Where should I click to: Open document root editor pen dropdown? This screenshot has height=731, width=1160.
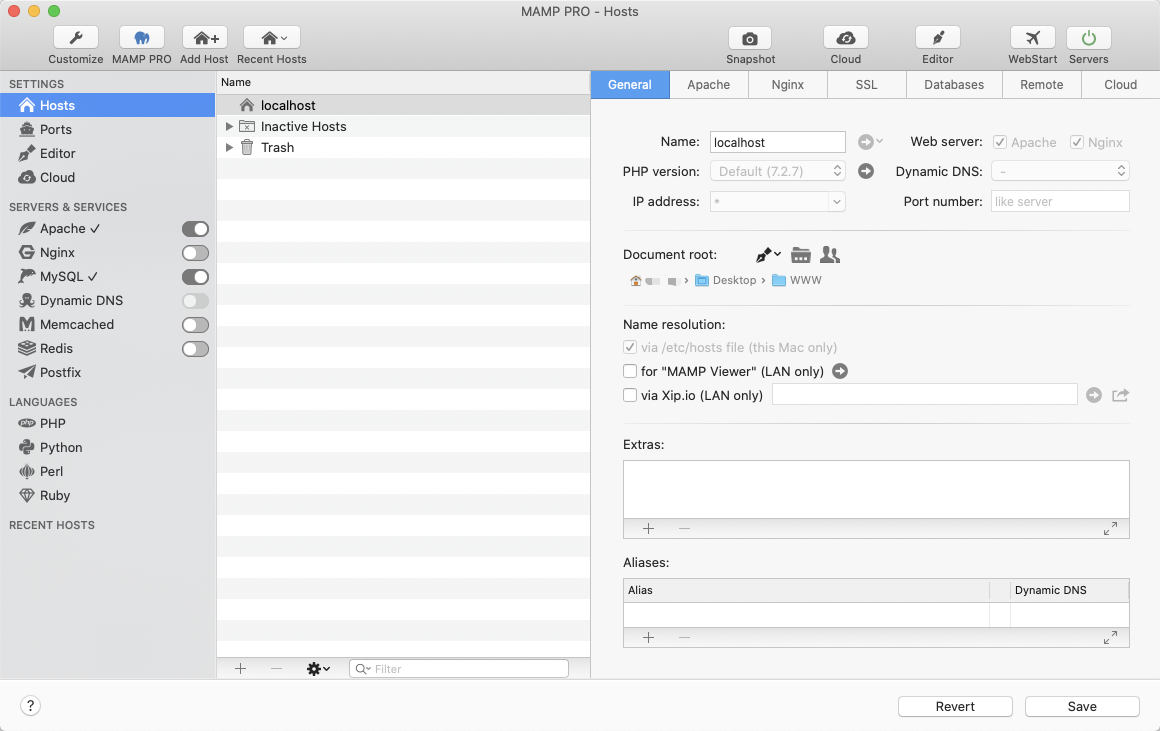[768, 255]
